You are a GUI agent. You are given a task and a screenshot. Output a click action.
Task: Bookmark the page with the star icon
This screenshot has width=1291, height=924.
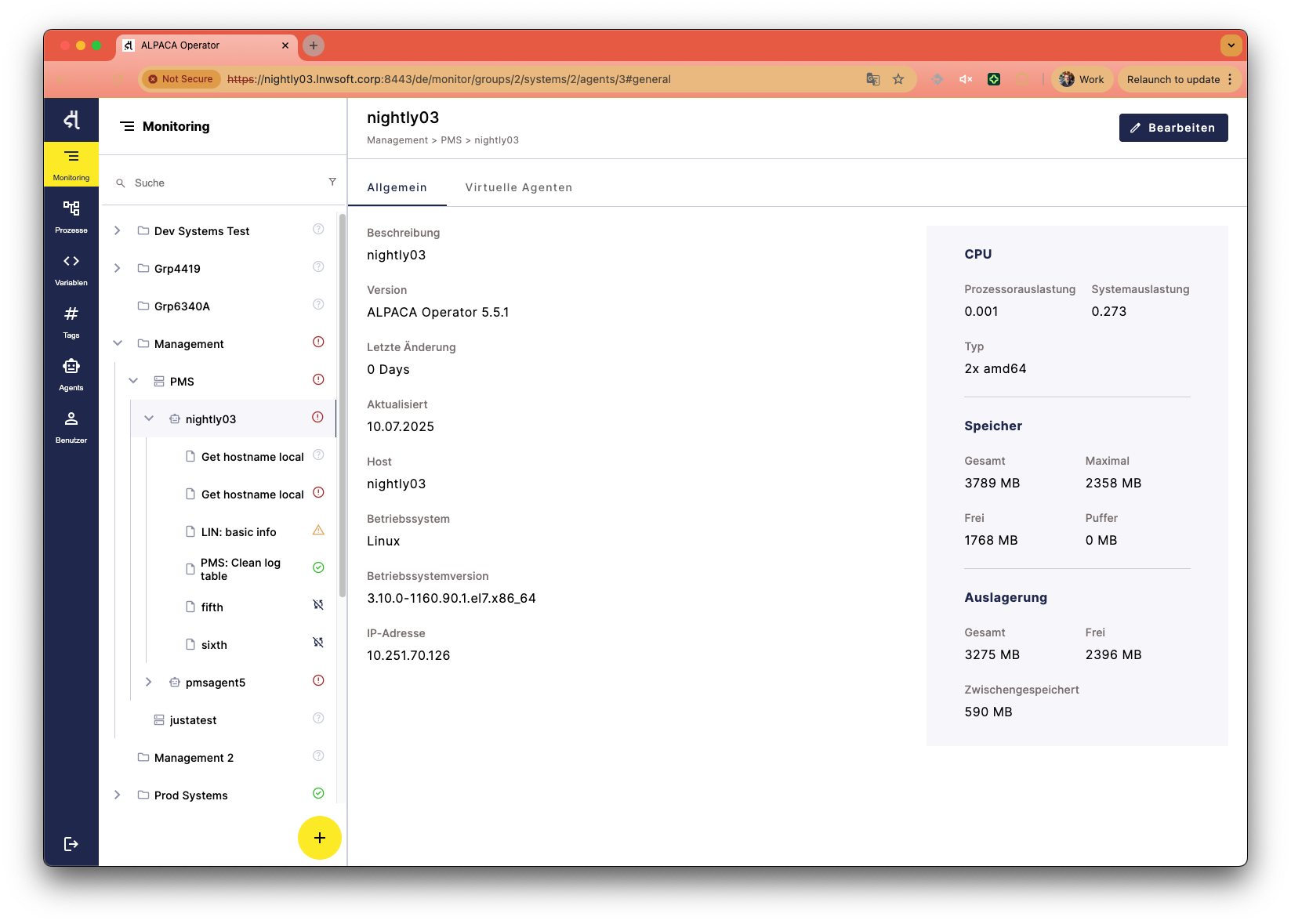898,79
